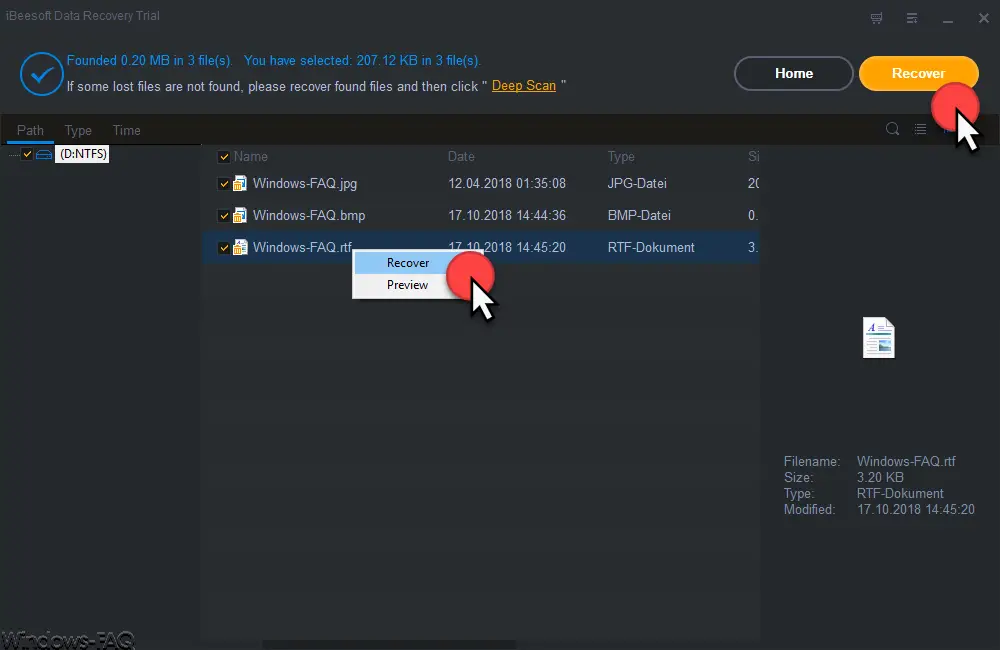Image resolution: width=1000 pixels, height=650 pixels.
Task: Click the 'Founded 0.20 MB' status text
Action: [x=149, y=61]
